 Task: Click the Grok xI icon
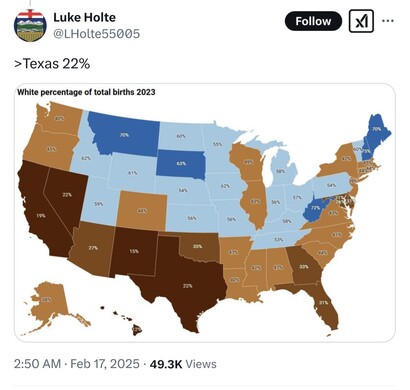point(361,21)
